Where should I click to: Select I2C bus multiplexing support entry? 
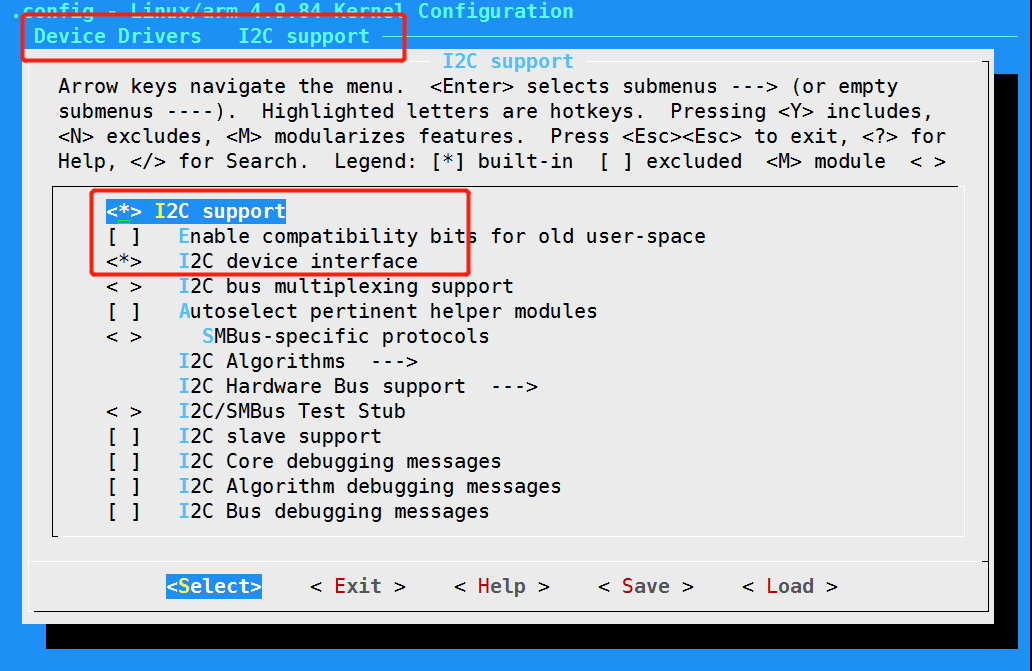pos(346,286)
